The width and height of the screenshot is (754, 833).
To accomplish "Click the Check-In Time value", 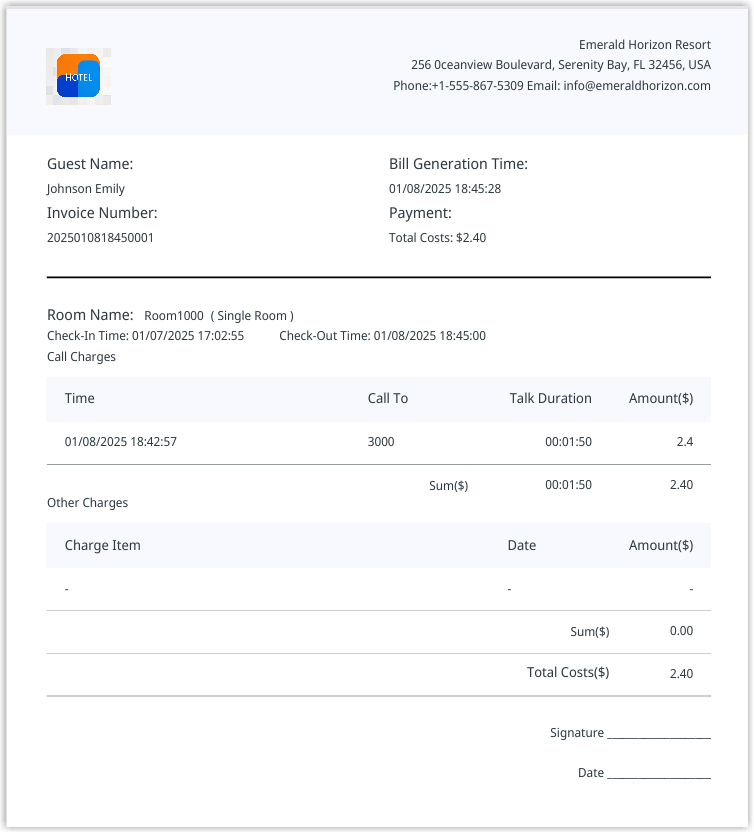I will 188,336.
